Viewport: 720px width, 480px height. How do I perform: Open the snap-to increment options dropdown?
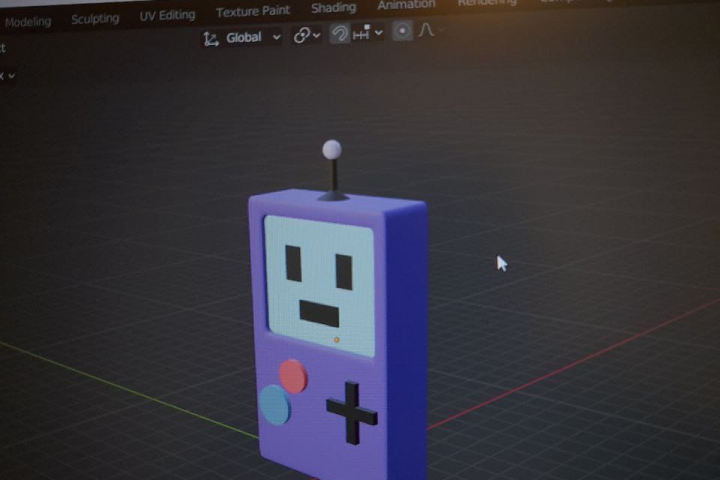[367, 33]
